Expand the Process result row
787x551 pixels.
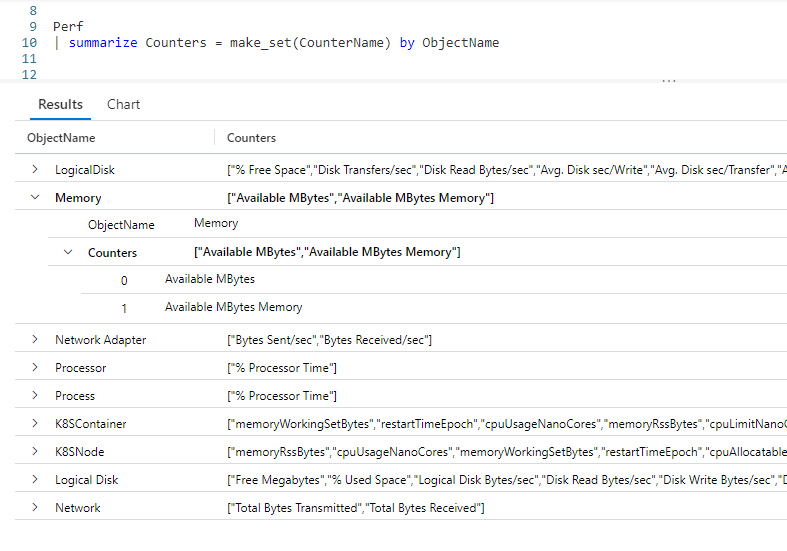point(35,395)
